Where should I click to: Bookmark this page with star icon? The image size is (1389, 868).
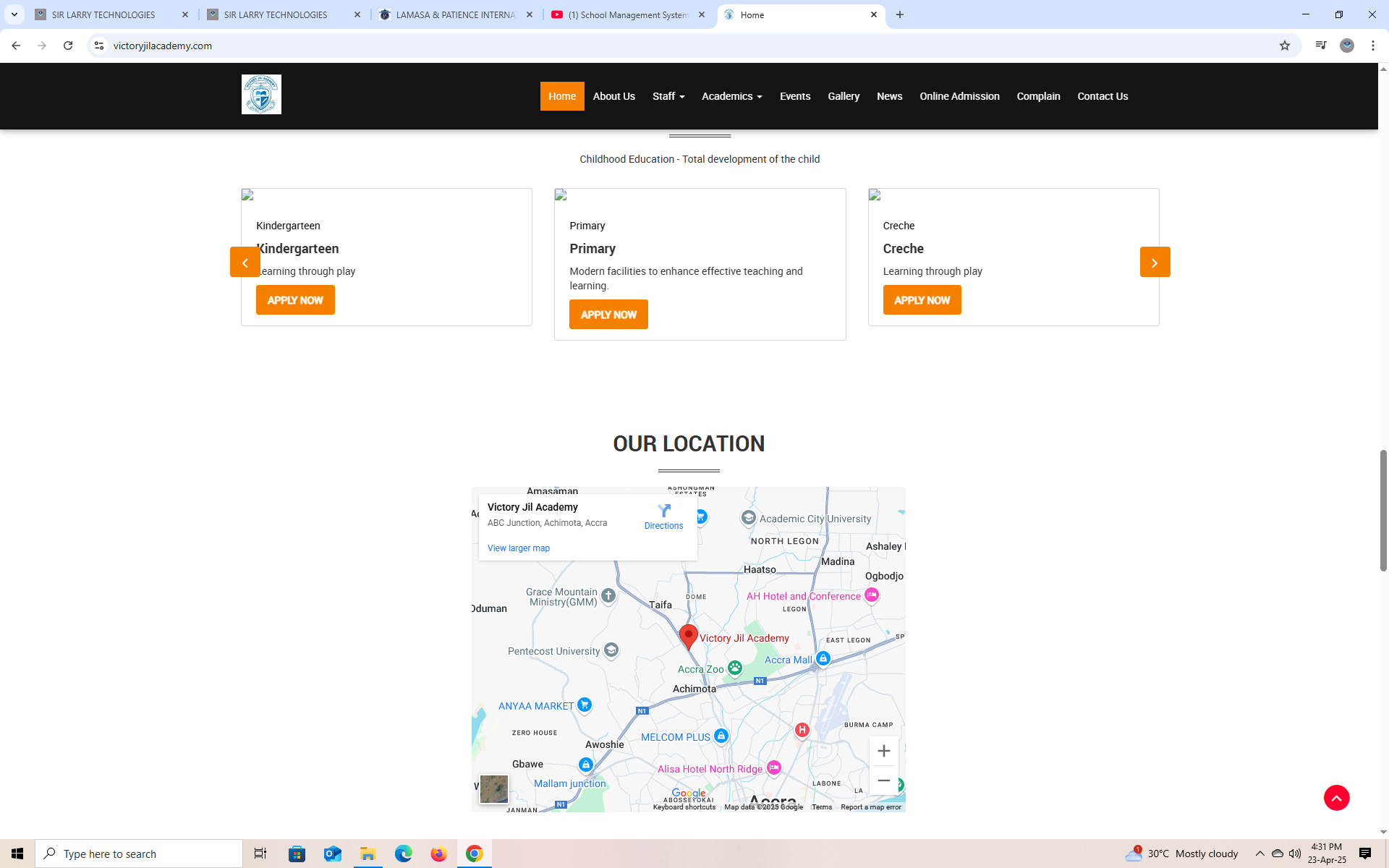1284,46
